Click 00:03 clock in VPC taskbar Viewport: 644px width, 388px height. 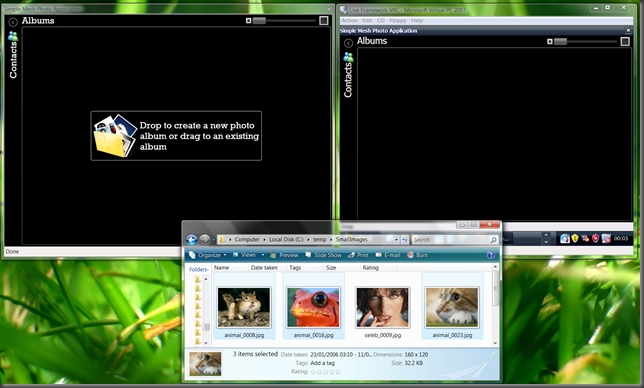[621, 238]
